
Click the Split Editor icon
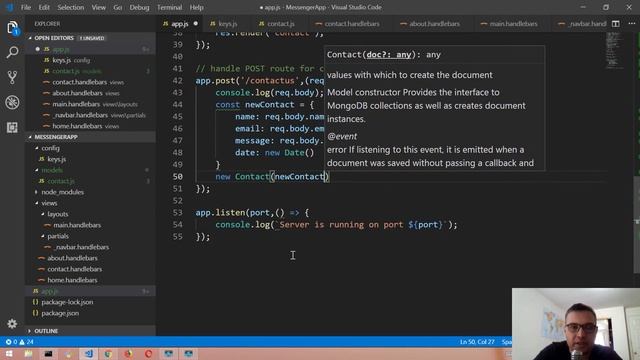(x=616, y=24)
